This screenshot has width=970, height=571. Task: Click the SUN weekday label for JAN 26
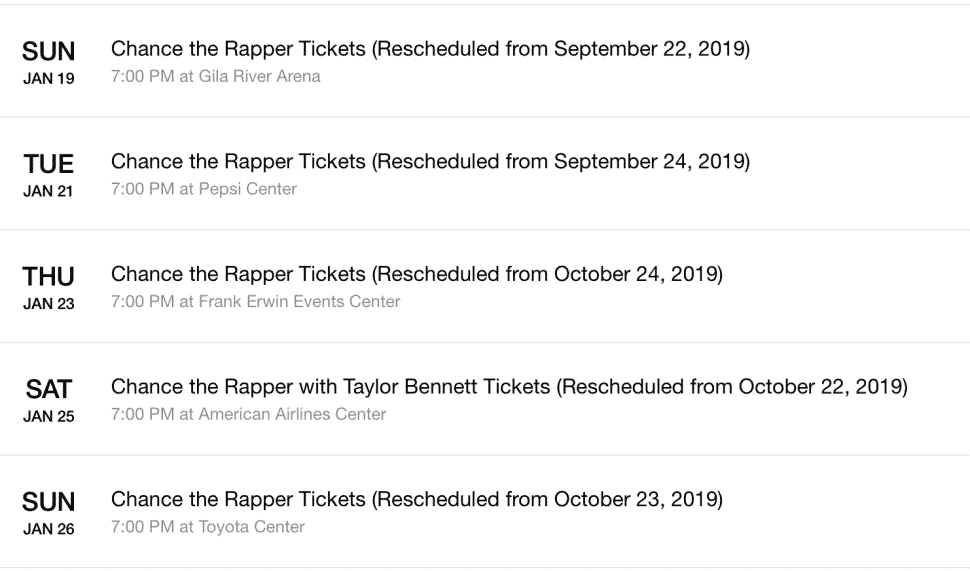coord(48,502)
